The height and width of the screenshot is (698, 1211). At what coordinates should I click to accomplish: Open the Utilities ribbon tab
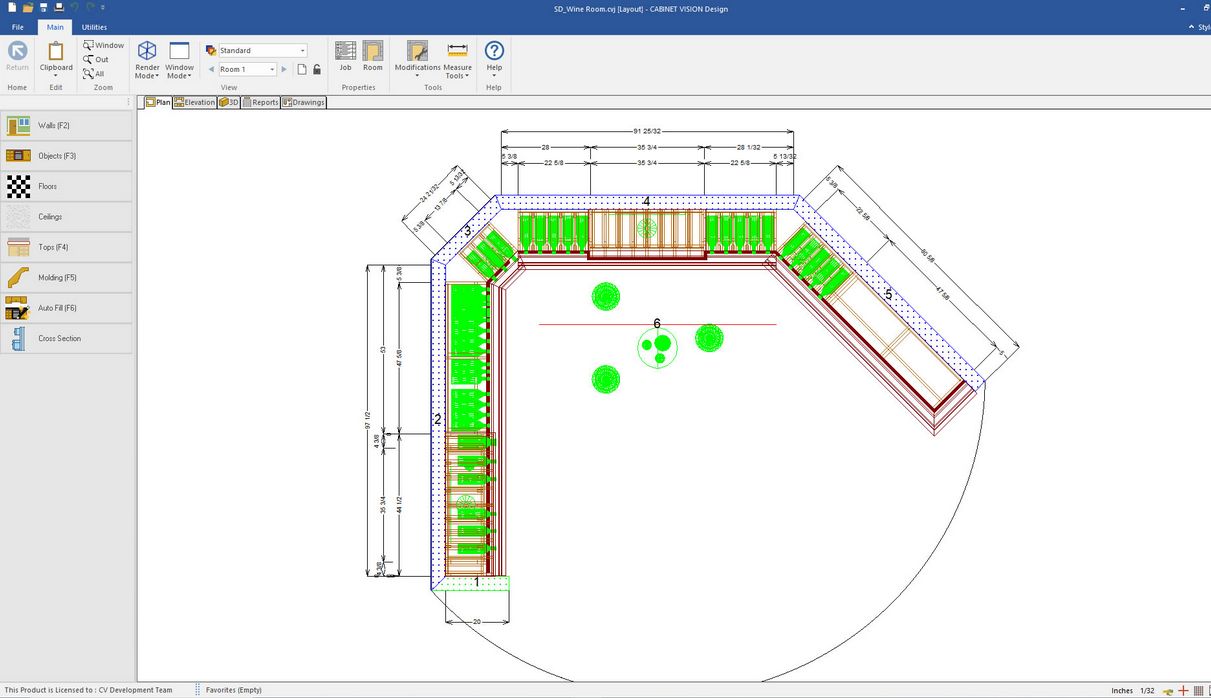pos(94,27)
